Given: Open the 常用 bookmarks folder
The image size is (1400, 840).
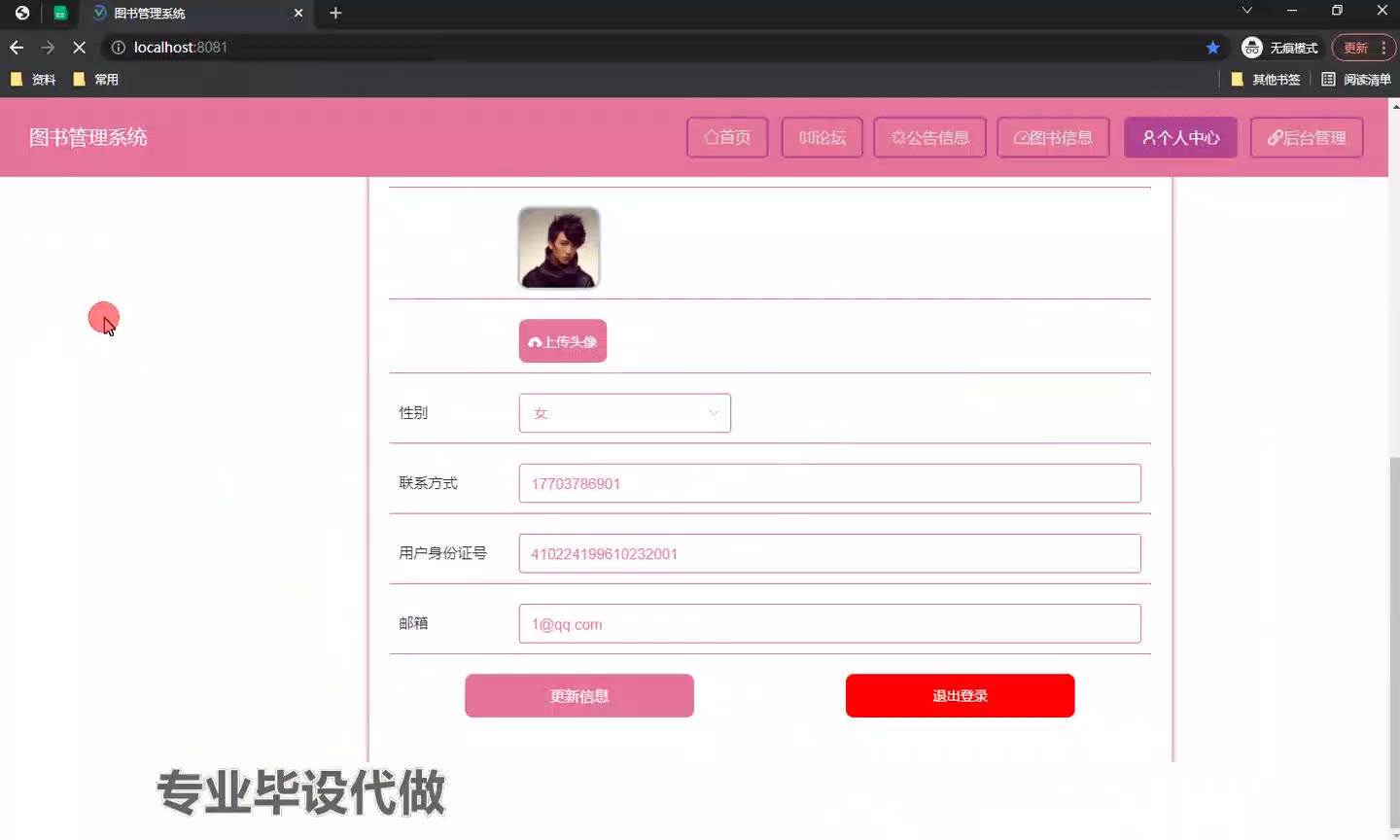Looking at the screenshot, I should tap(96, 80).
